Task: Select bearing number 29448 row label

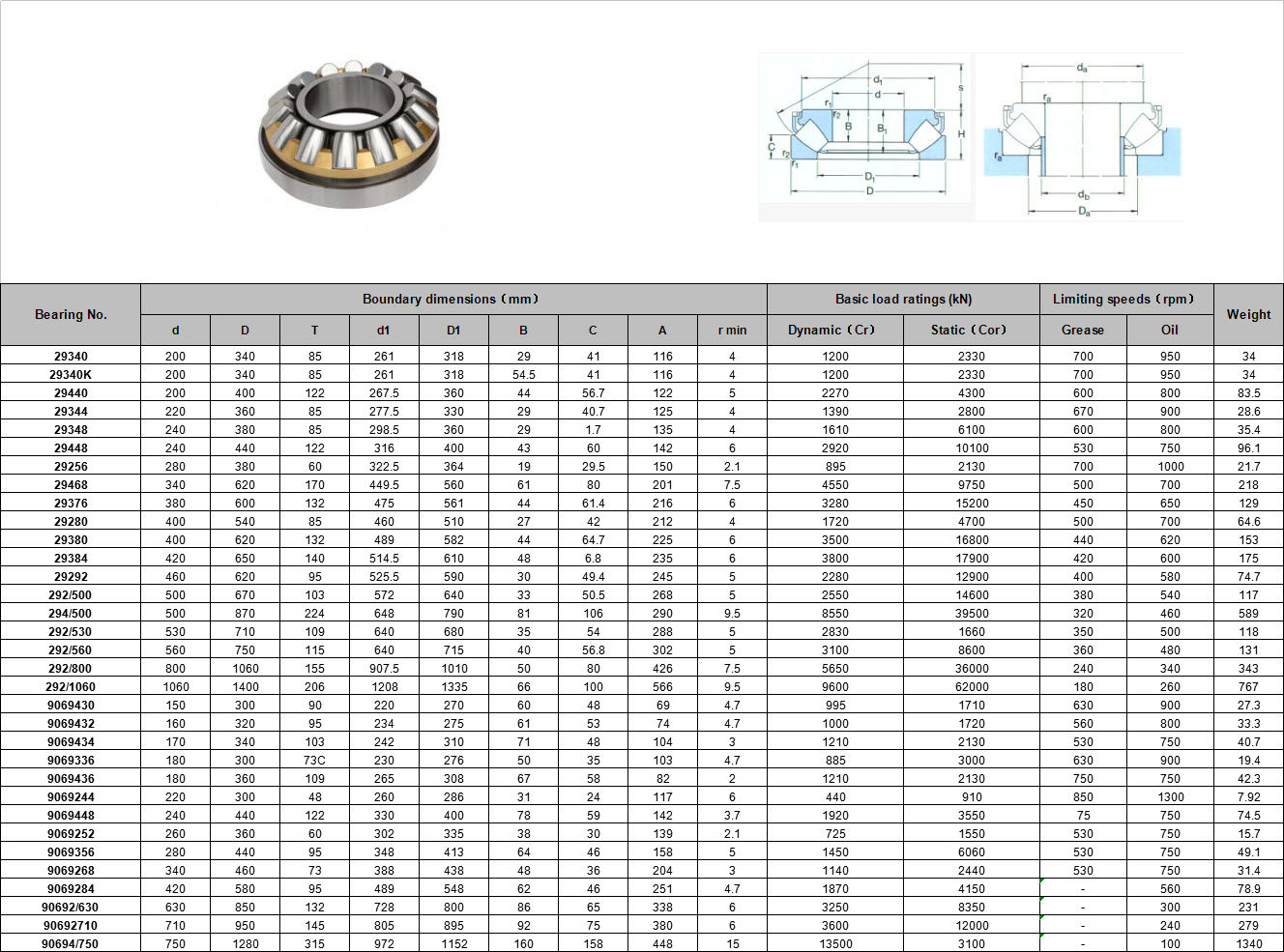Action: click(x=71, y=448)
